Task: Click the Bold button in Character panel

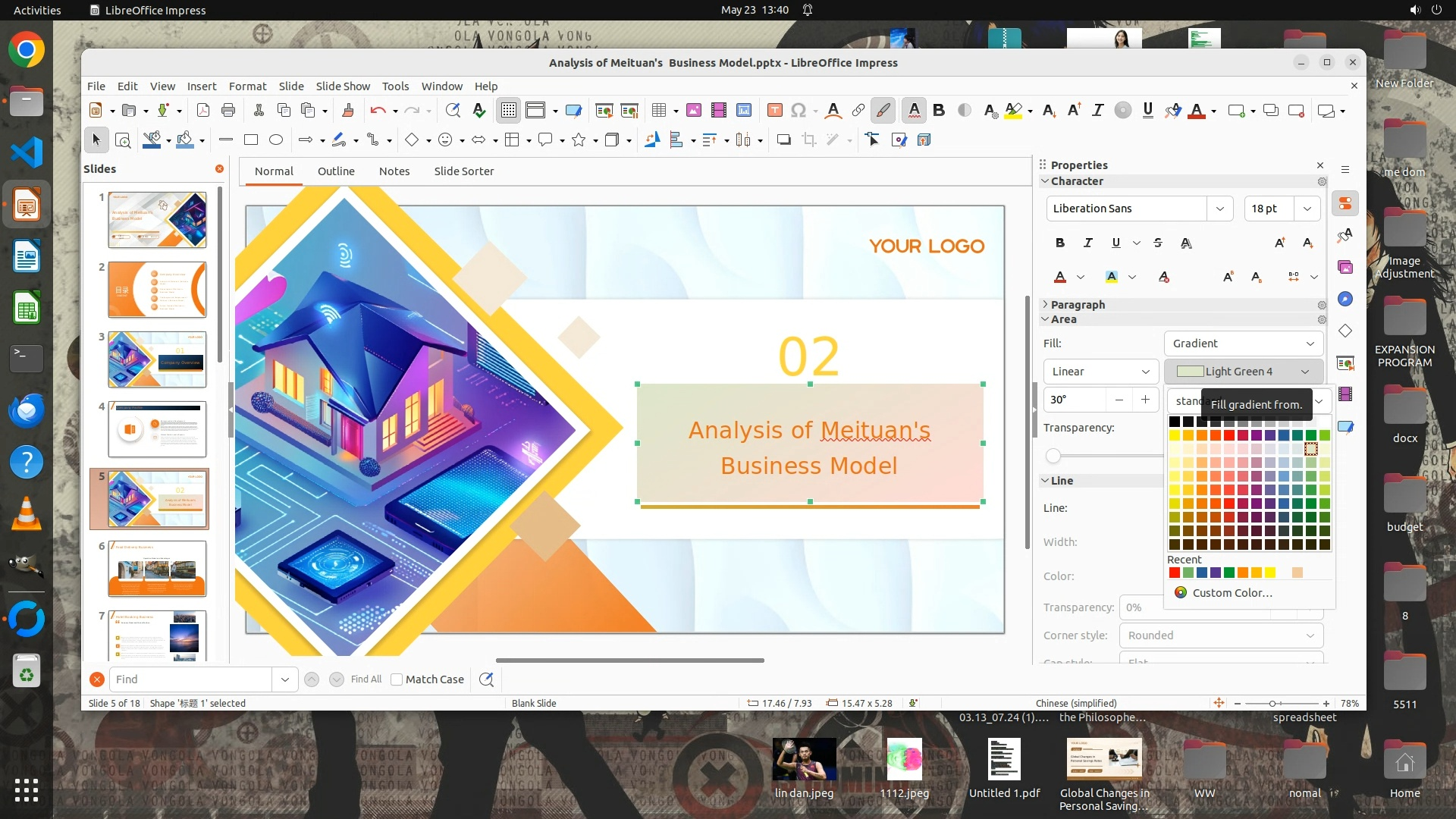Action: click(x=1059, y=243)
